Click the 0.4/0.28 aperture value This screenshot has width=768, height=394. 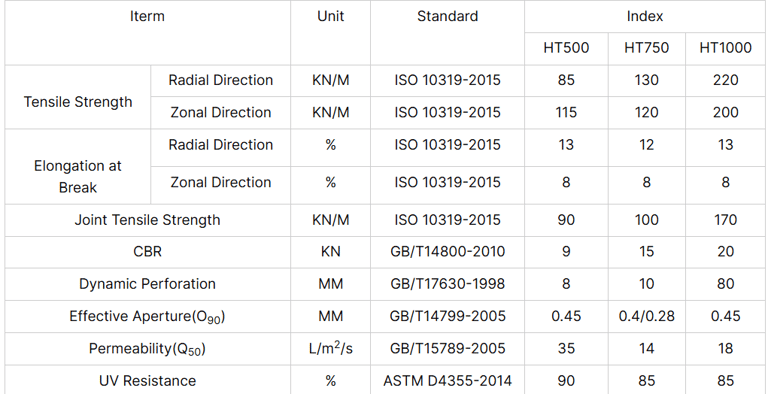click(x=647, y=316)
